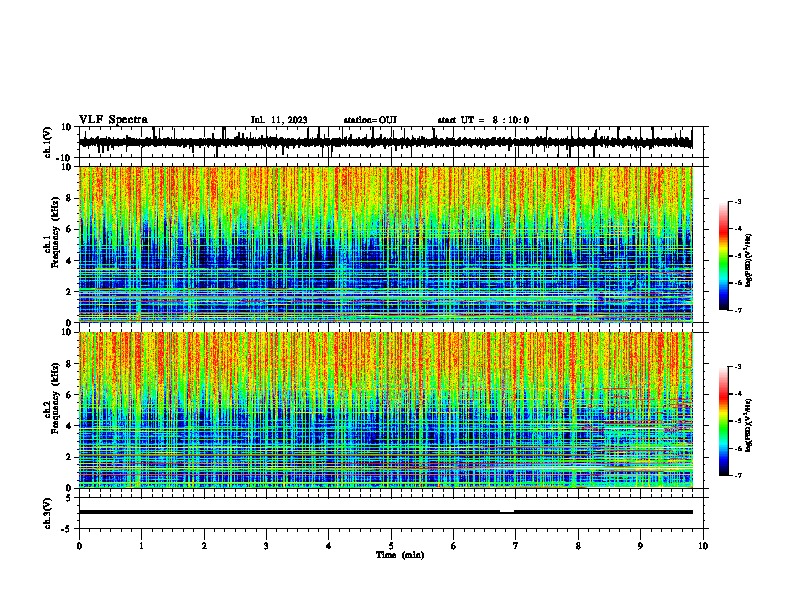
Task: Click the time-axis tick label 3
Action: tap(266, 546)
